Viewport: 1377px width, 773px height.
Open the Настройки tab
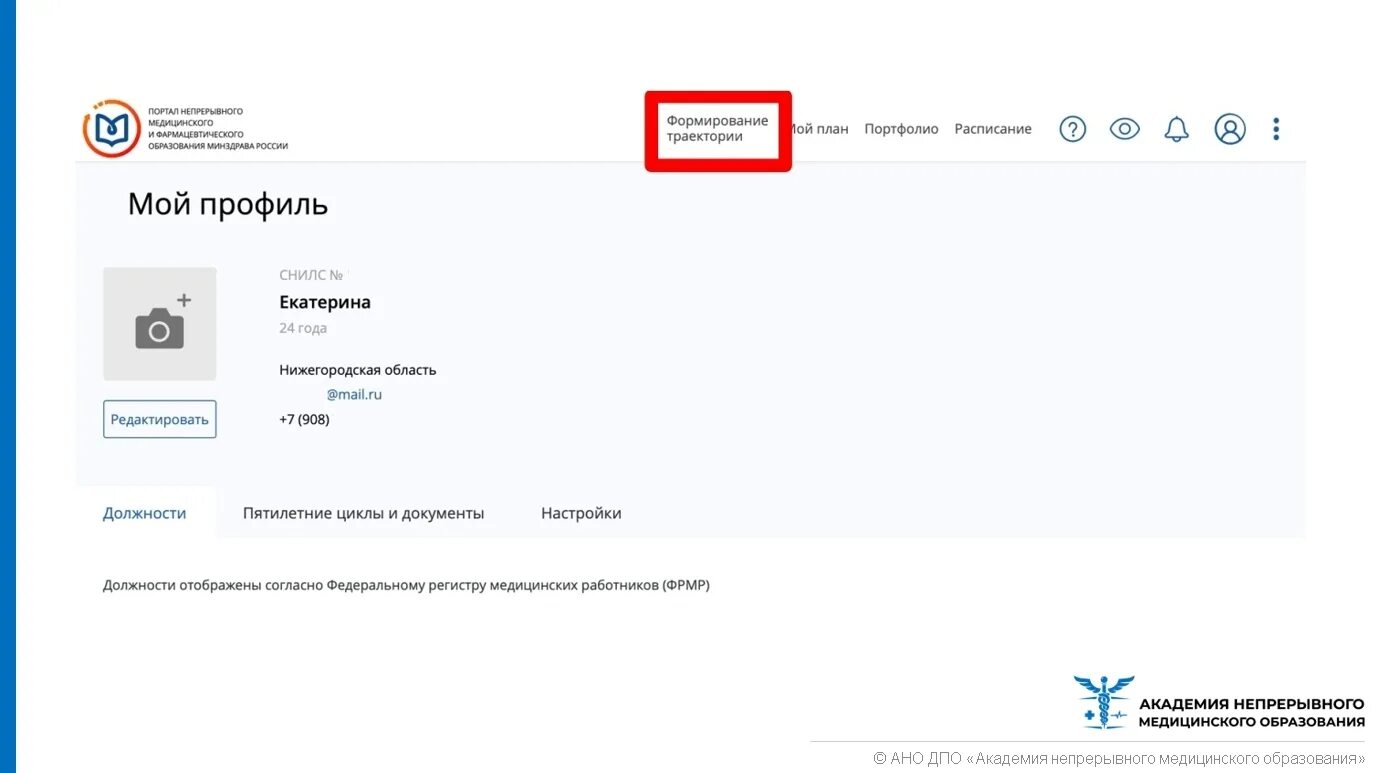(581, 513)
